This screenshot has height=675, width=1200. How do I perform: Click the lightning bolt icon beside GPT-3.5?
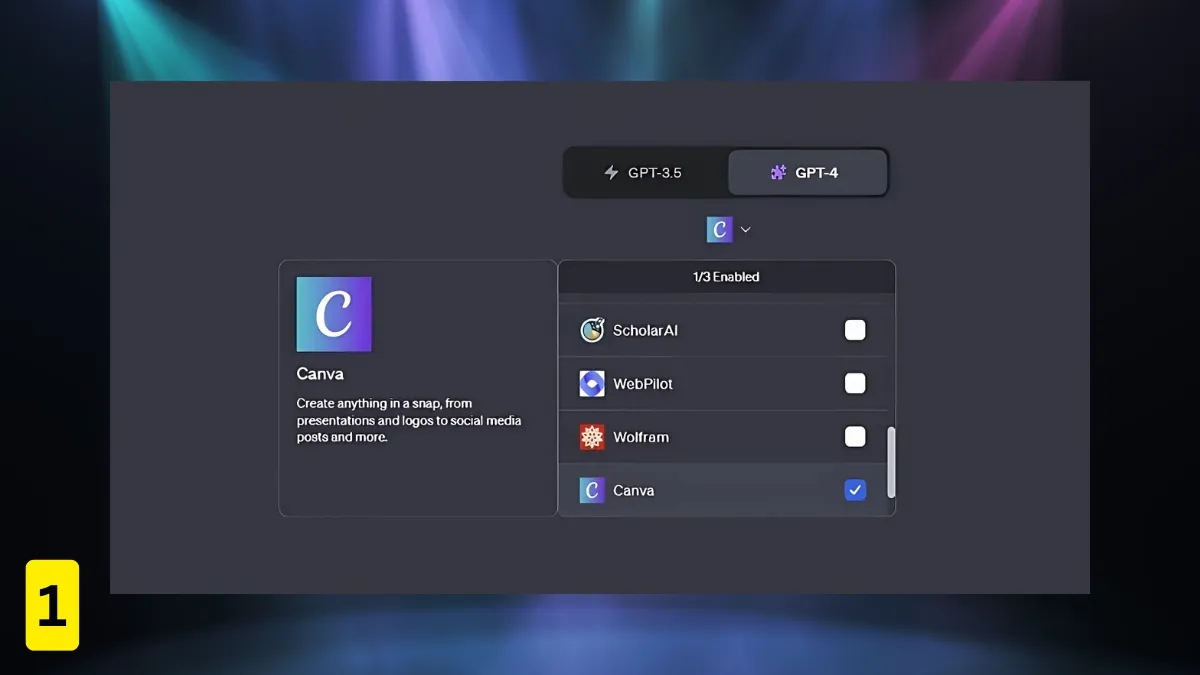(611, 172)
